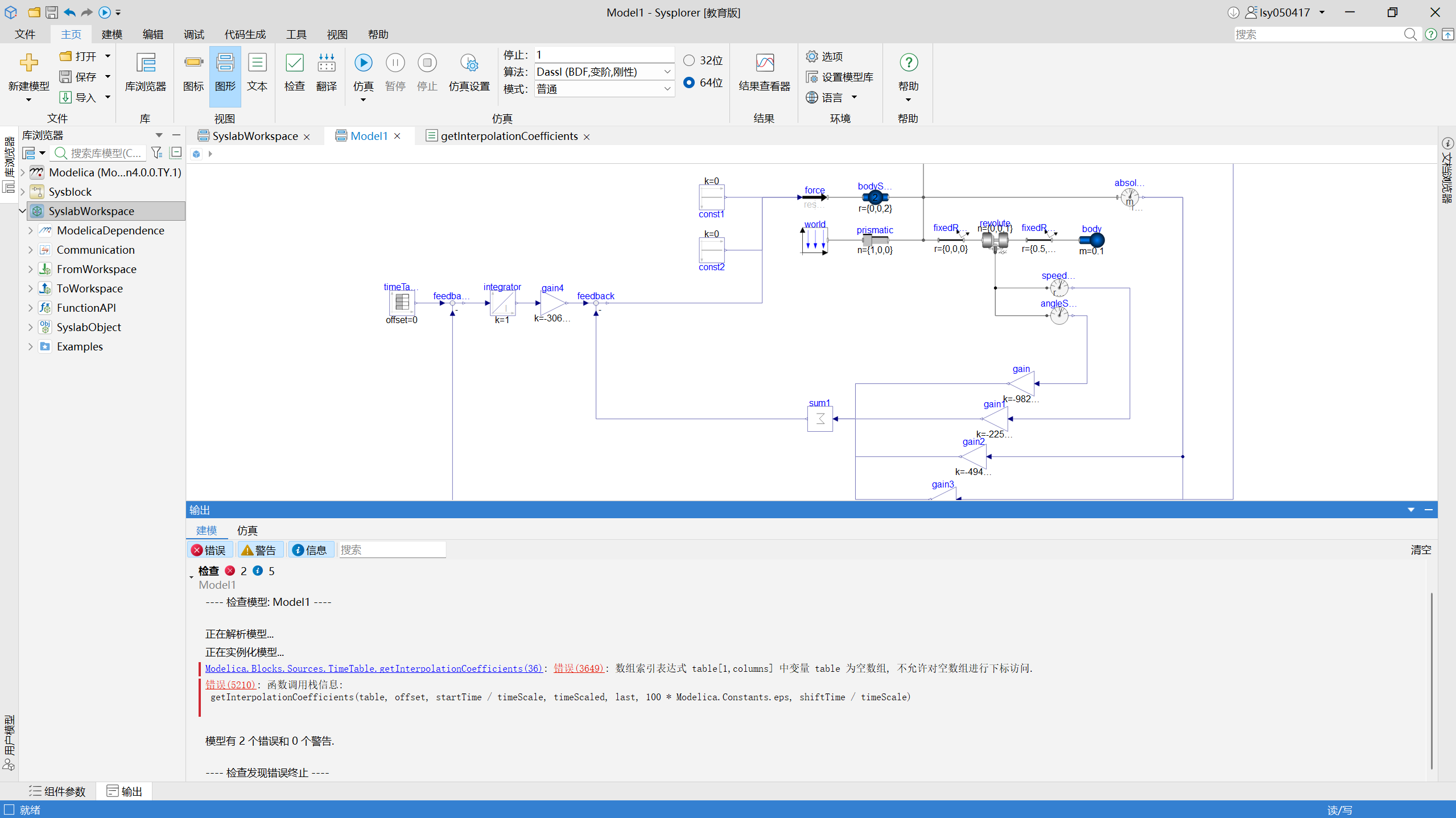This screenshot has width=1456, height=818.
Task: Open the 建模 (Modeling) ribbon tab
Action: pyautogui.click(x=112, y=35)
